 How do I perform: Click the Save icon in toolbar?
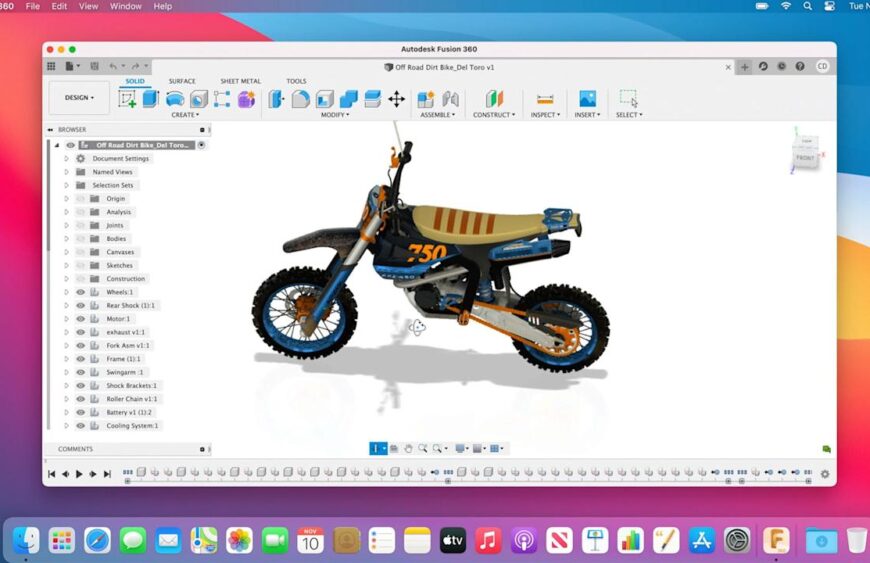point(94,67)
